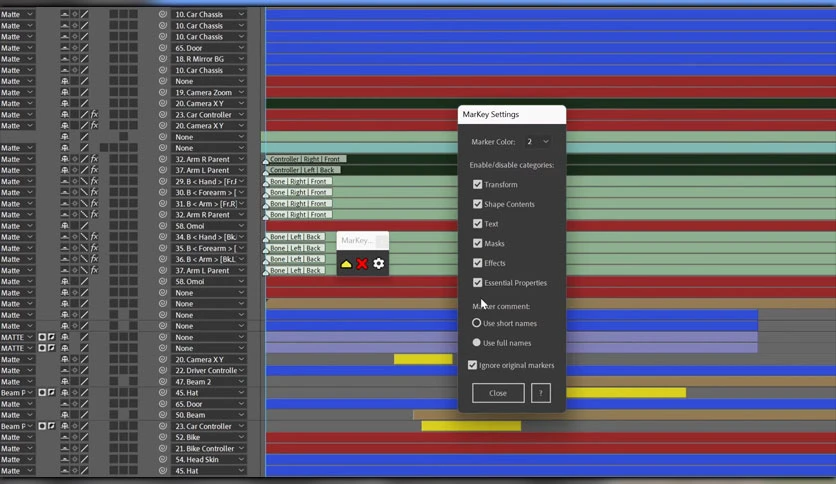Uncheck Ignore original markers checkbox
The image size is (836, 484).
[472, 365]
